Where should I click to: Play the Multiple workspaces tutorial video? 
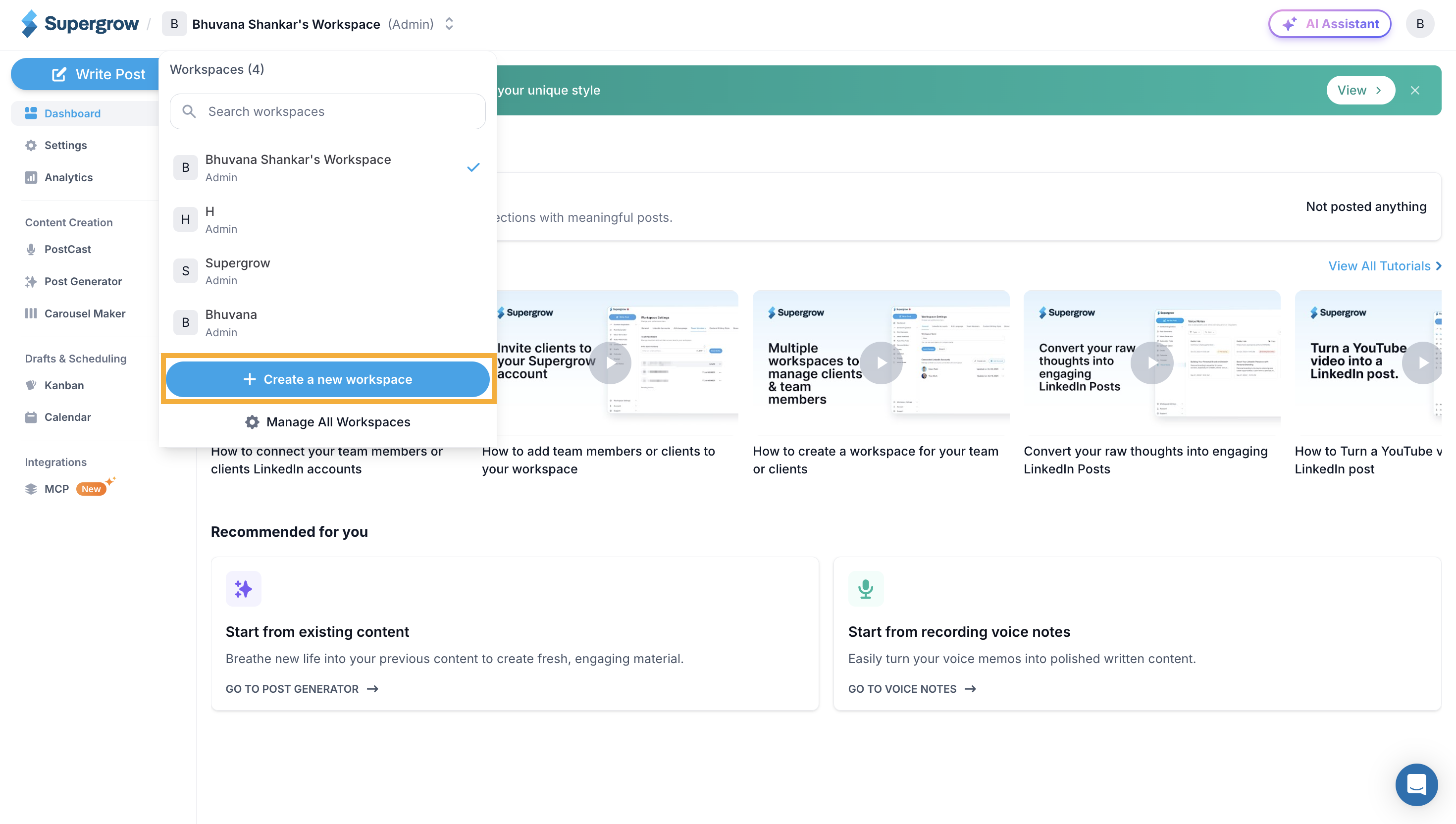[x=881, y=363]
